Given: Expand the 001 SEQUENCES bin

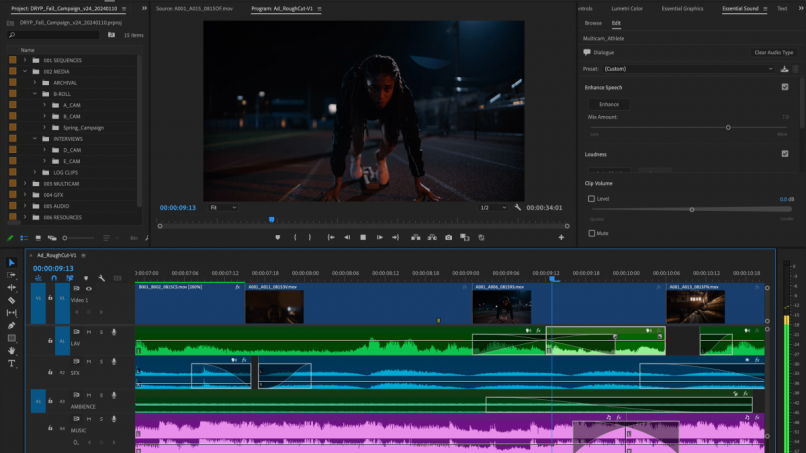Looking at the screenshot, I should coord(25,60).
